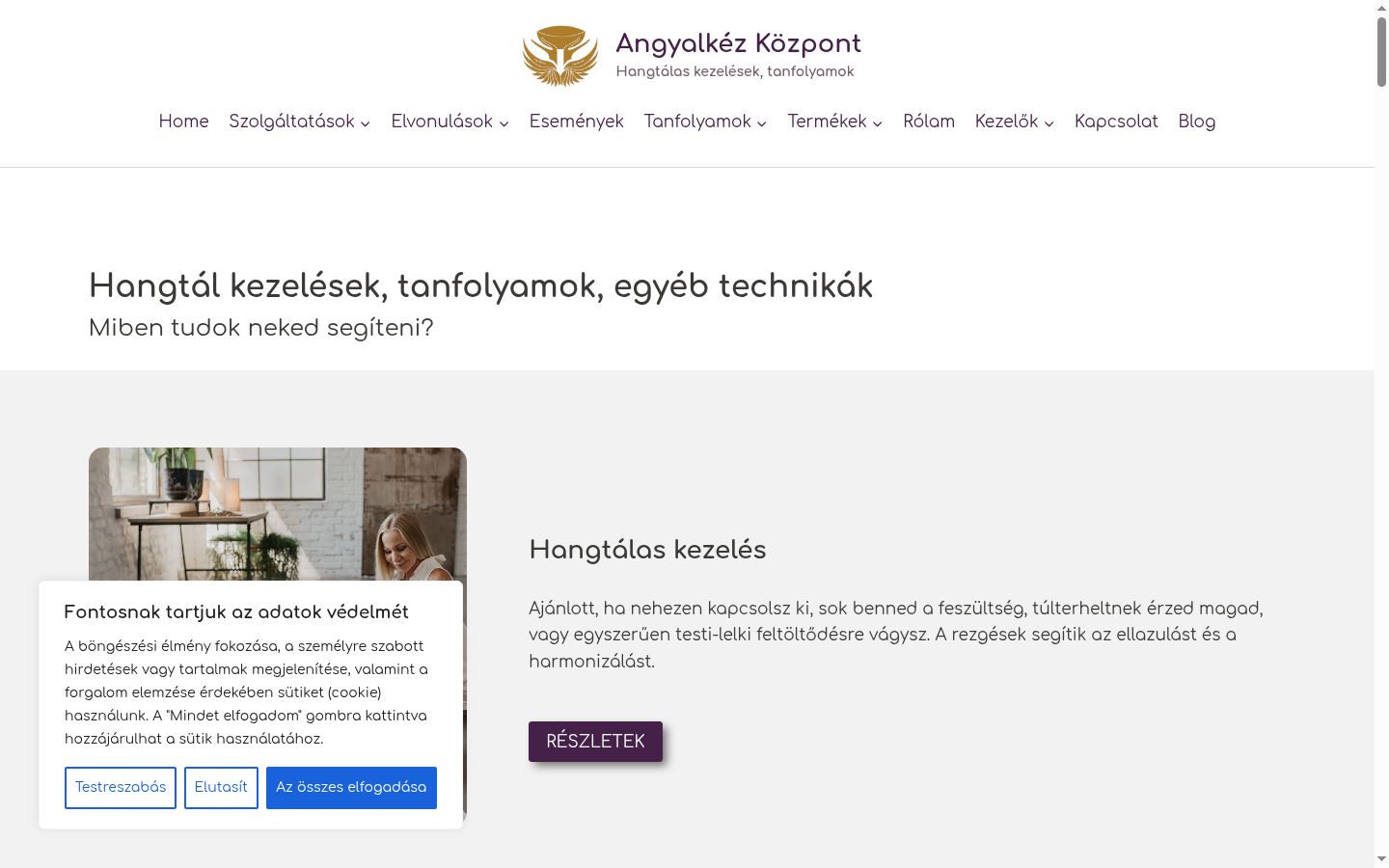Expand the Tanfolyamok submenu chevron
The image size is (1389, 868).
point(762,123)
